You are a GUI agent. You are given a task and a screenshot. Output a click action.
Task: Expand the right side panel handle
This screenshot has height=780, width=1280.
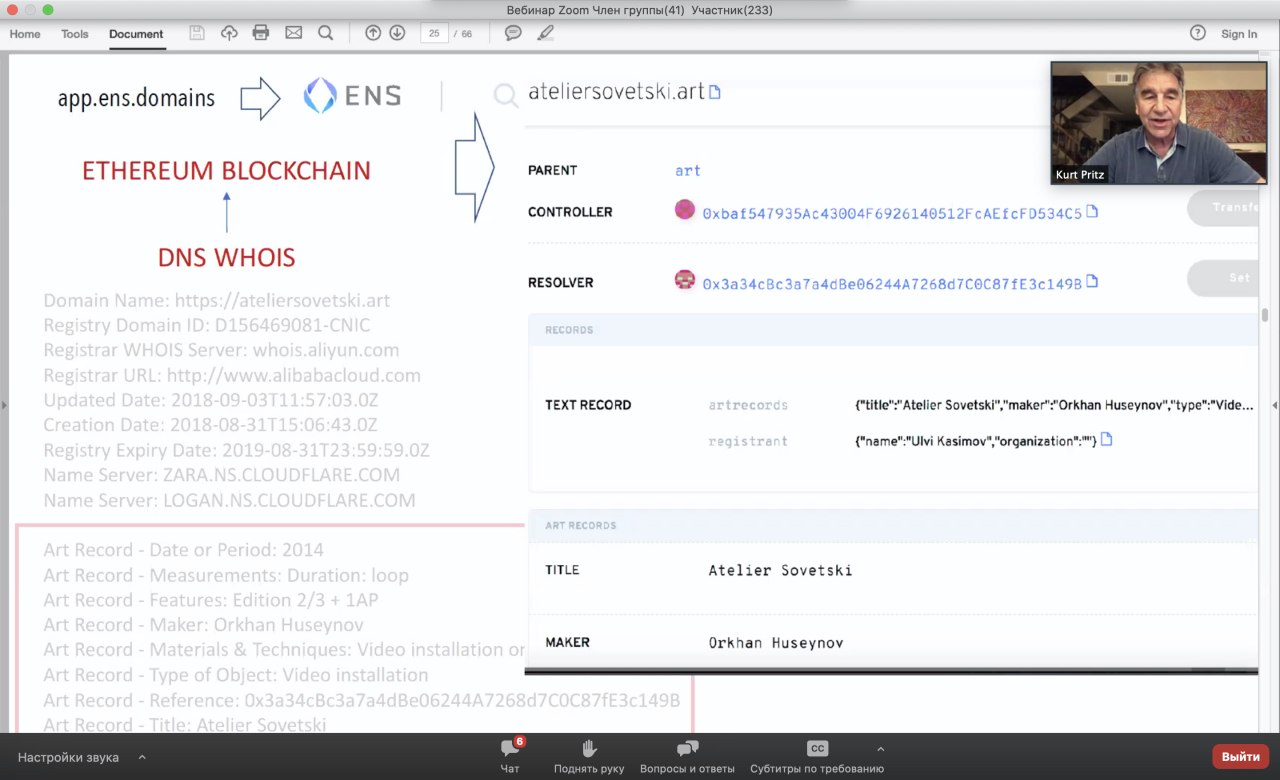[x=1275, y=405]
